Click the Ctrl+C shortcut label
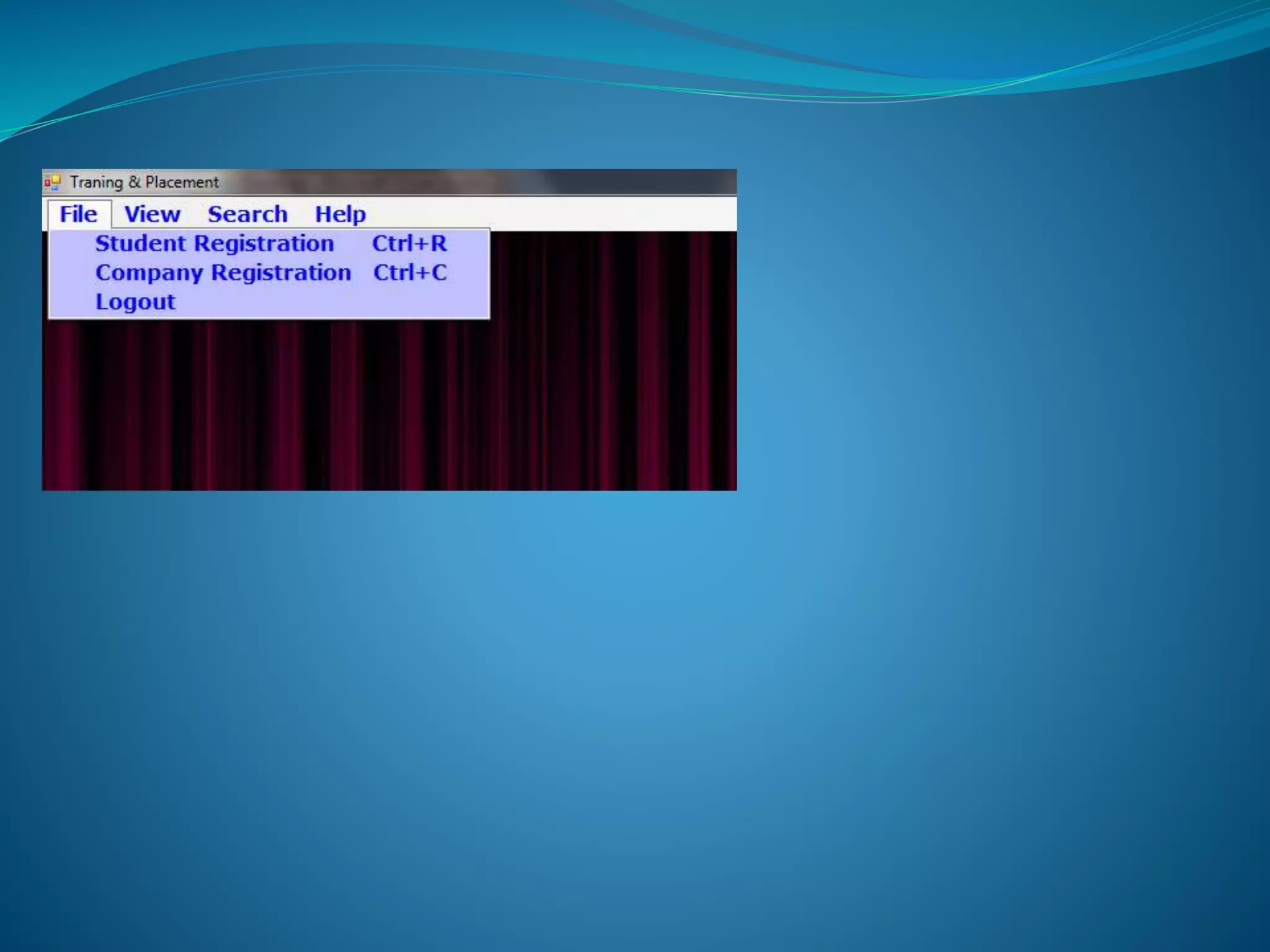The width and height of the screenshot is (1270, 952). 410,273
